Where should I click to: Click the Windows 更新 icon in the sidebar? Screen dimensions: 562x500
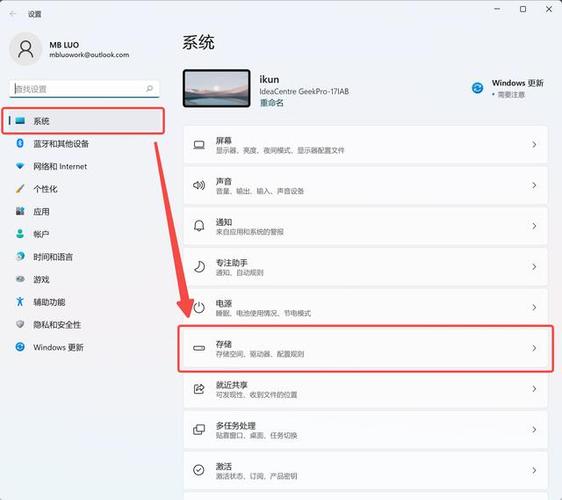click(x=20, y=347)
